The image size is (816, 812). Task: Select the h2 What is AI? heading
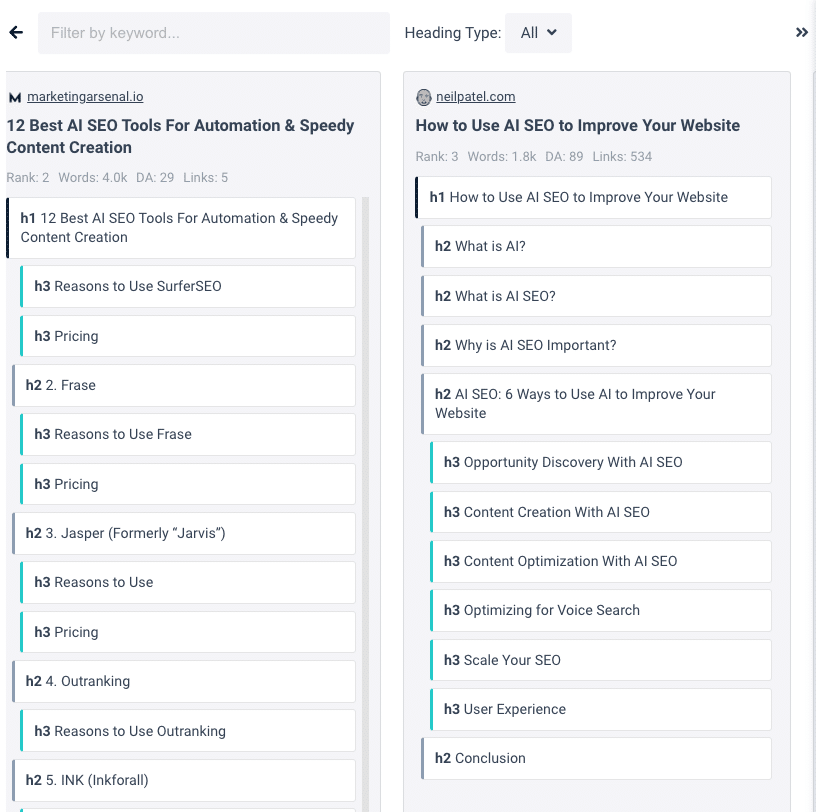tap(596, 246)
